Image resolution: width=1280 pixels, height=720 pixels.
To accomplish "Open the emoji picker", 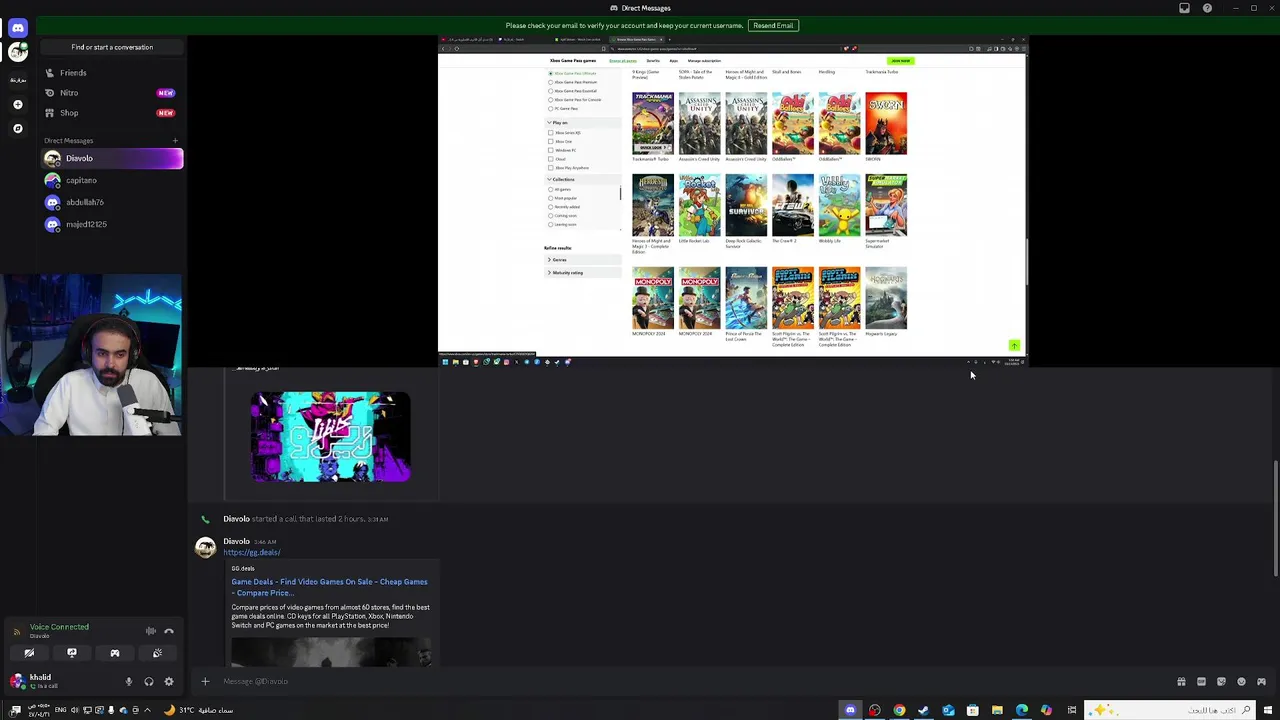I will (x=1241, y=682).
